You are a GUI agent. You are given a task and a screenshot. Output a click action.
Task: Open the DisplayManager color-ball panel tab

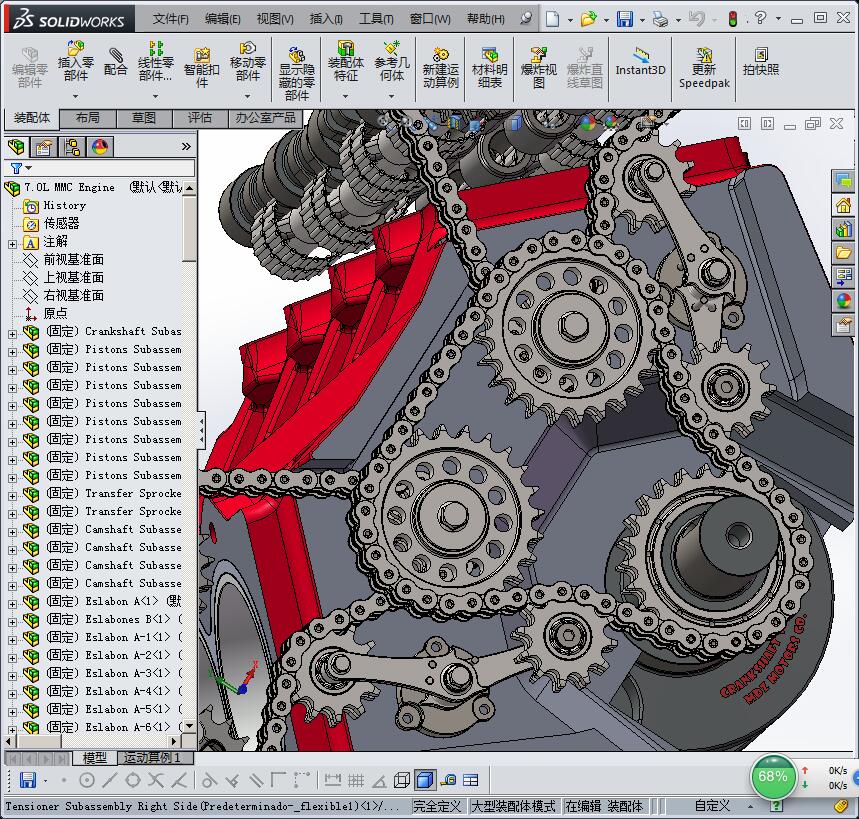pos(99,147)
